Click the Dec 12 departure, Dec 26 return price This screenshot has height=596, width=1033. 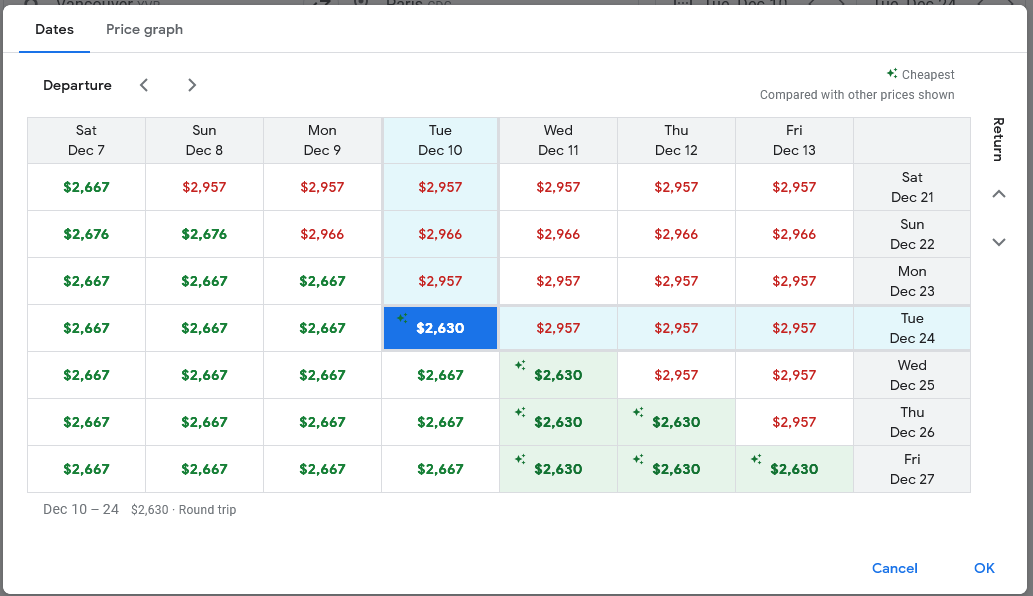pyautogui.click(x=676, y=422)
